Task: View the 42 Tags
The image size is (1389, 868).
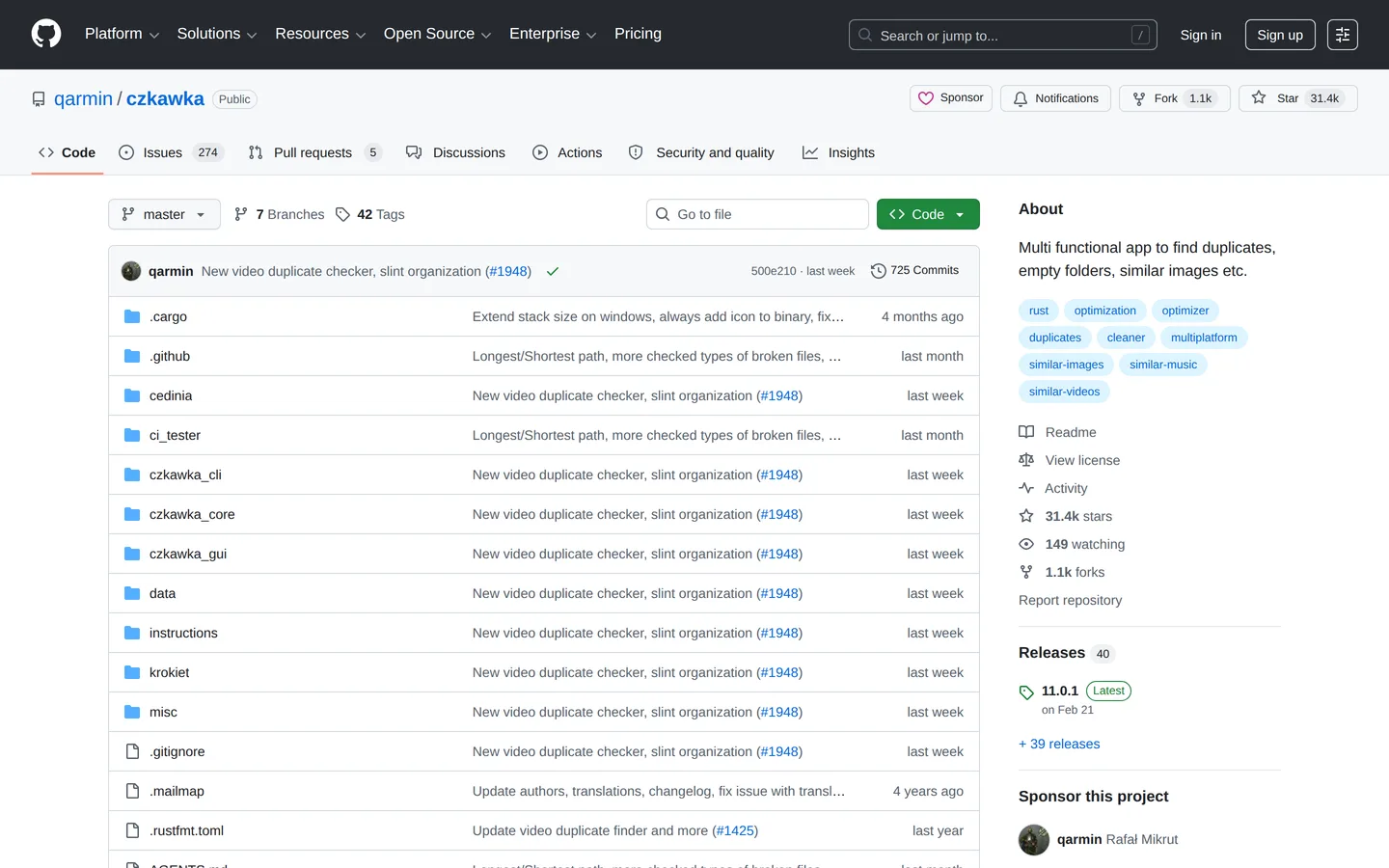Action: [x=369, y=214]
